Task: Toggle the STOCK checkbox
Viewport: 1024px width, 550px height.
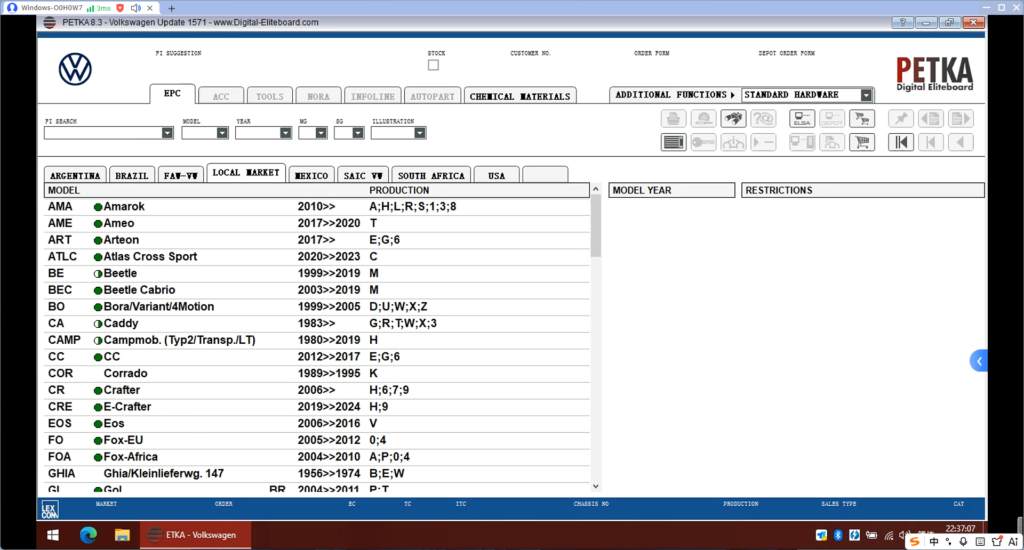Action: (x=433, y=65)
